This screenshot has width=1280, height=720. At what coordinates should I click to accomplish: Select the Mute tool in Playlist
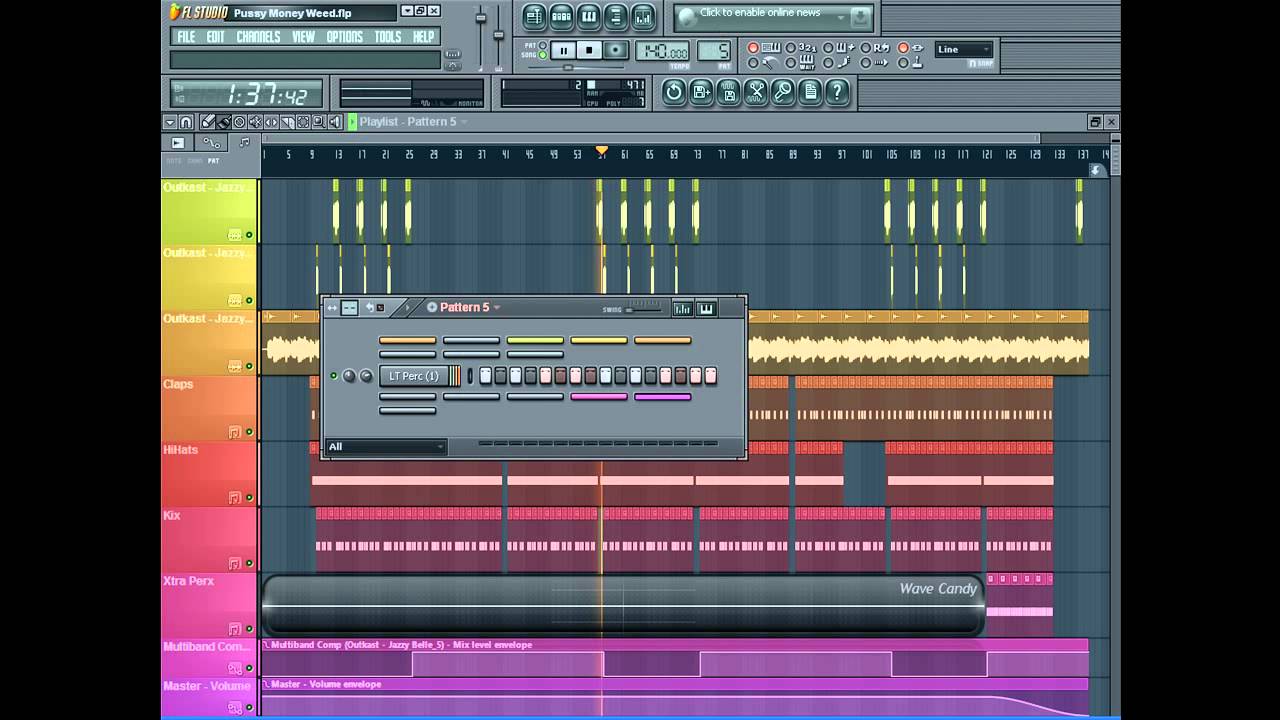255,122
